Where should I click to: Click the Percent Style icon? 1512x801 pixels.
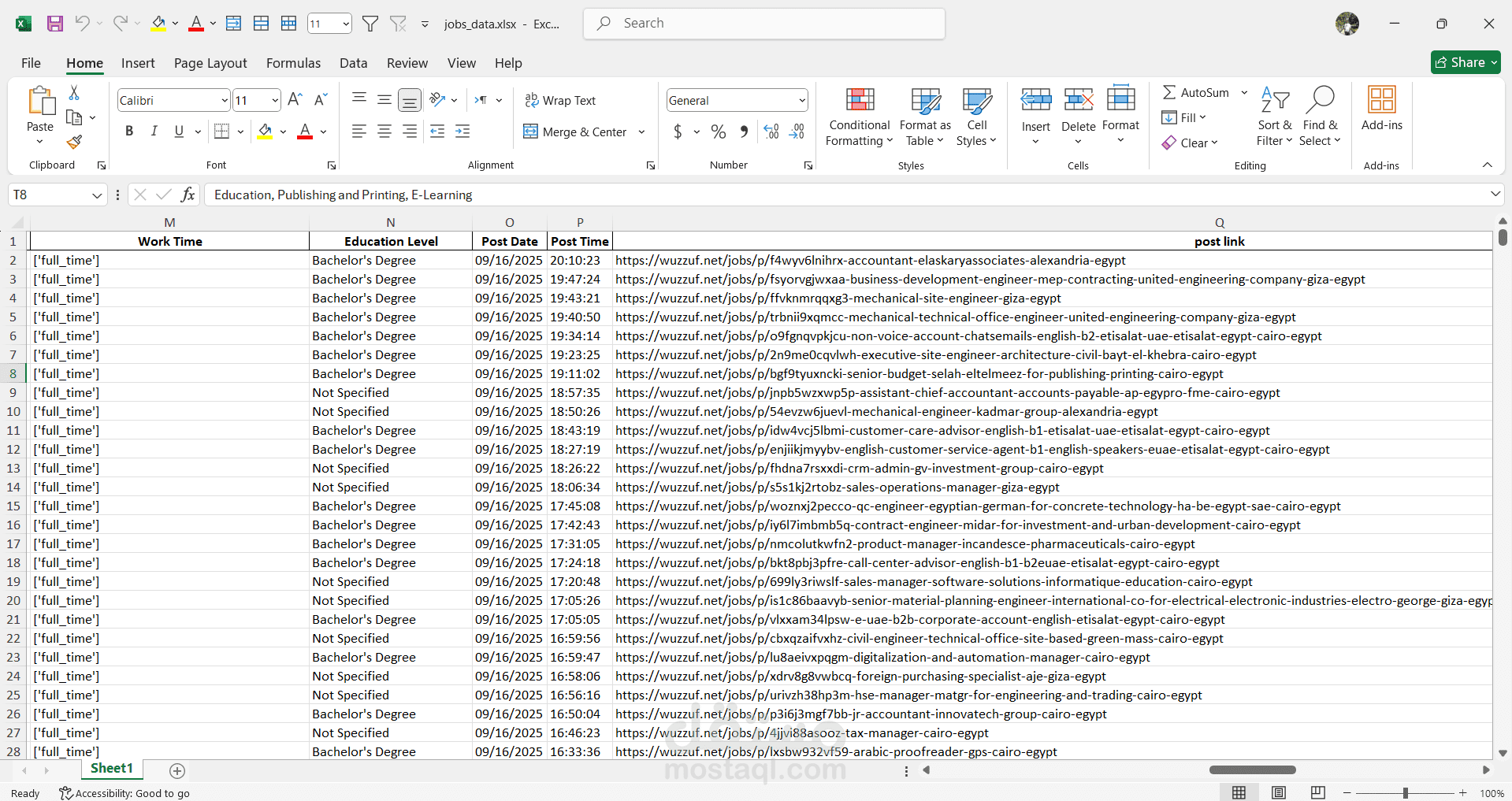[718, 132]
